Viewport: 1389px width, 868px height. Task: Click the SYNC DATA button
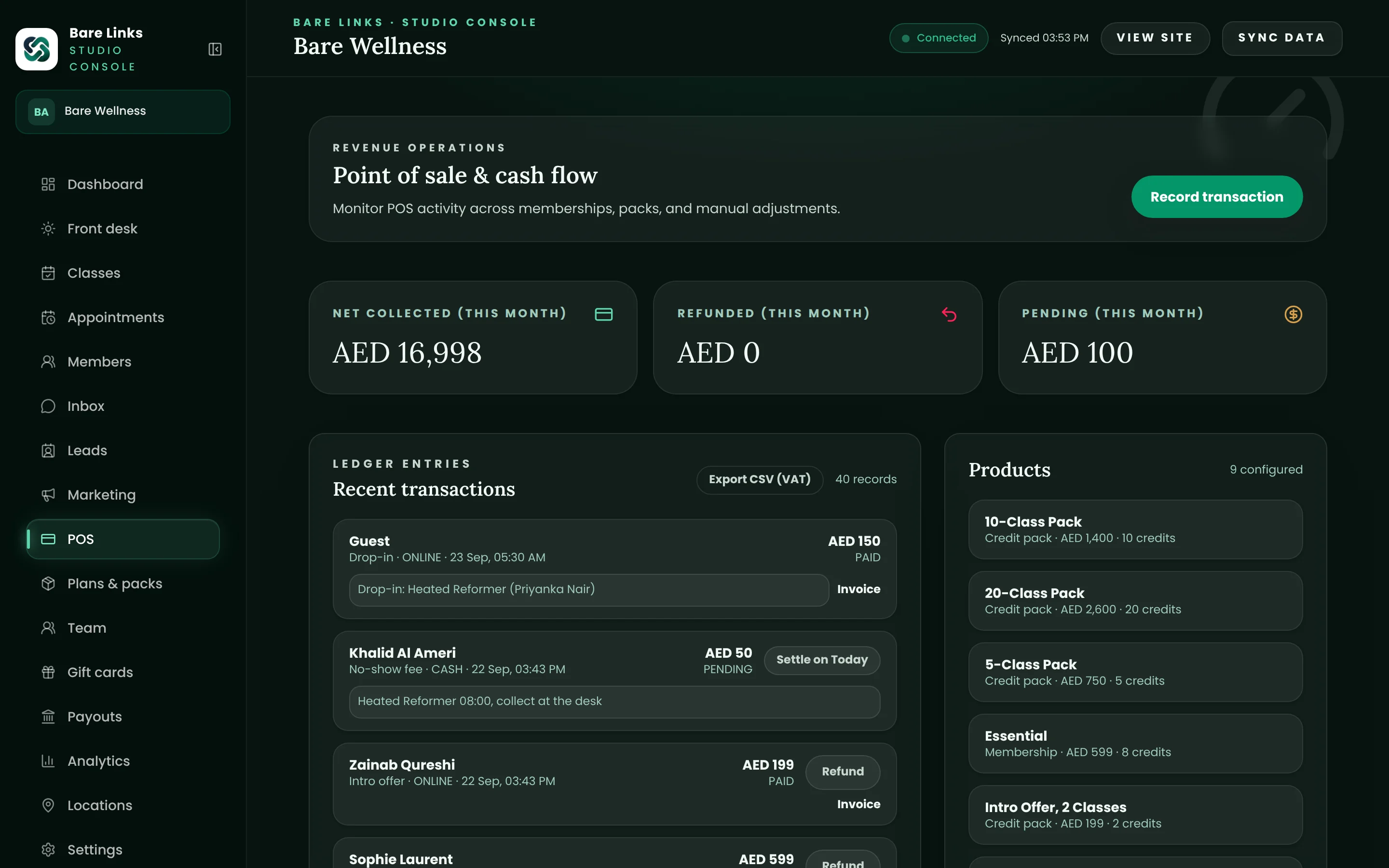1281,38
